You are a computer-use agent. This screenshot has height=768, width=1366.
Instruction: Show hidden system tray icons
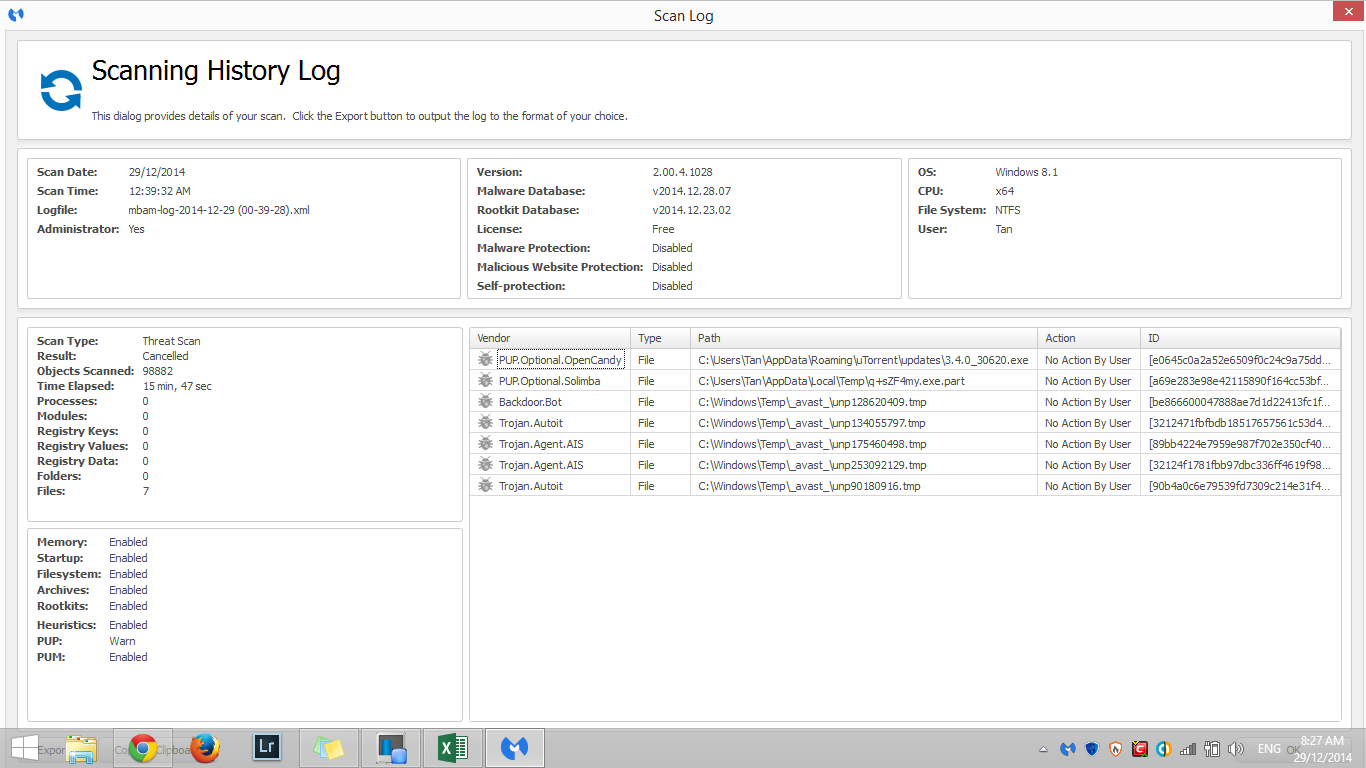click(x=1044, y=749)
